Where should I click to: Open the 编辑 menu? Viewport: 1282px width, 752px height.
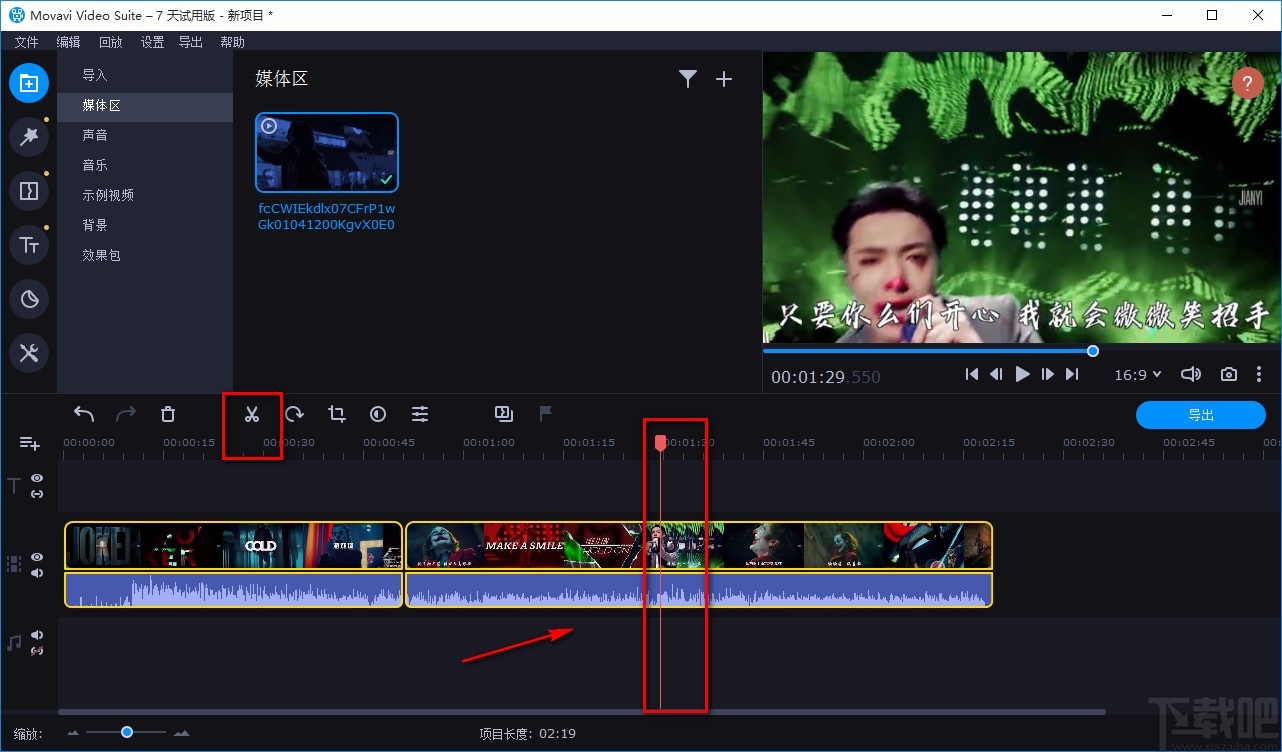pos(68,42)
